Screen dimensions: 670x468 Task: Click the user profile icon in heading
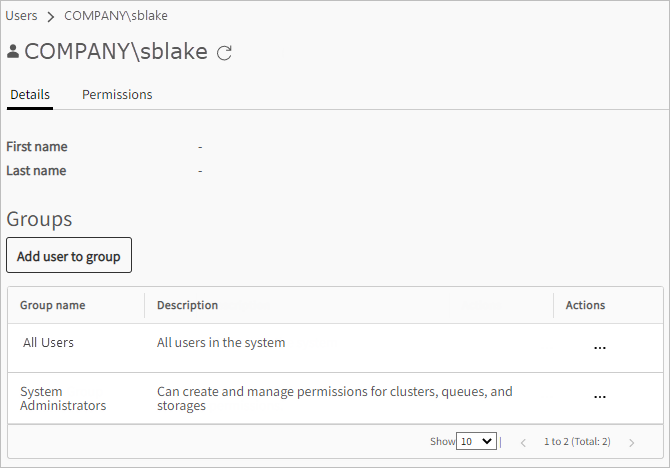13,52
